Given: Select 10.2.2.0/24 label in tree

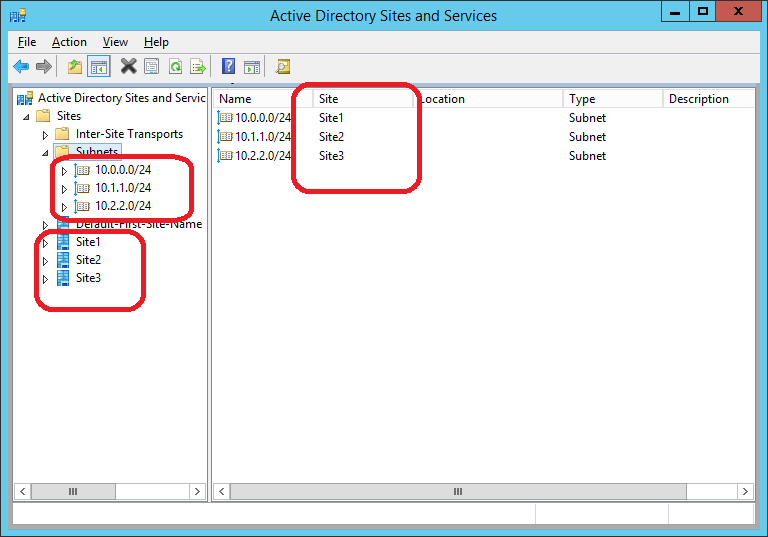Looking at the screenshot, I should coord(123,206).
